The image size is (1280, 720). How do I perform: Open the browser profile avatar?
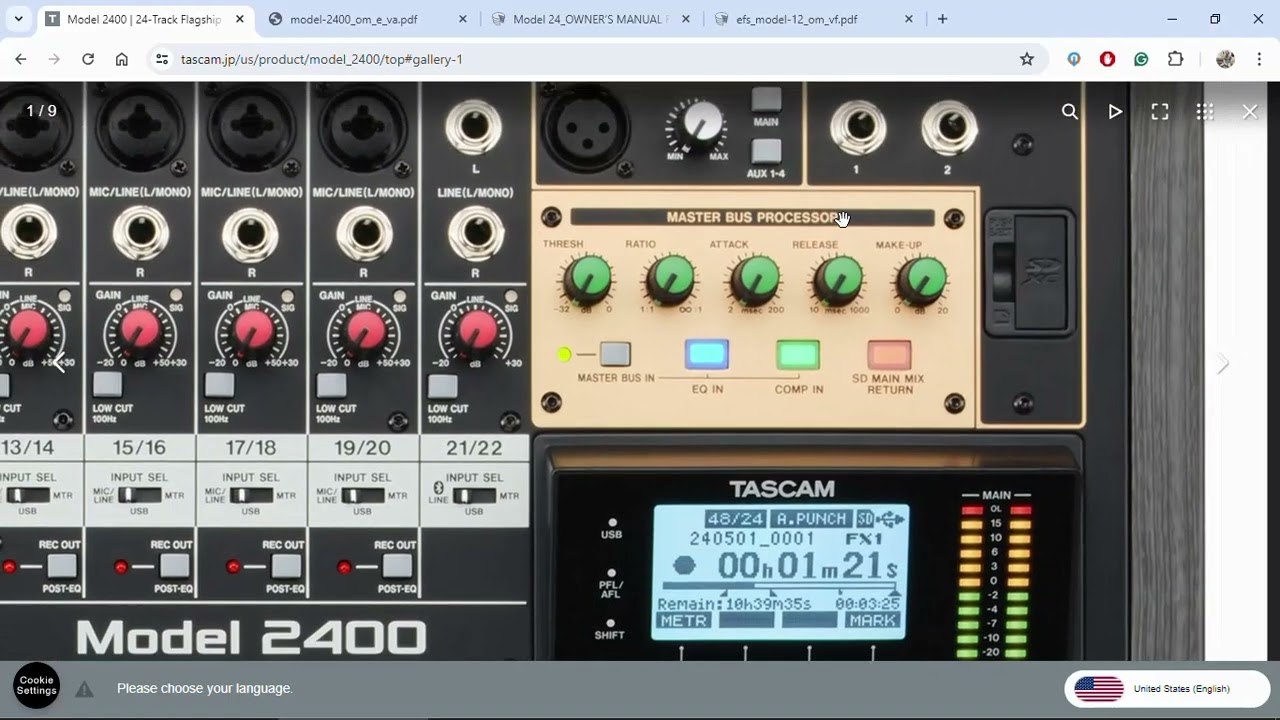[x=1225, y=59]
